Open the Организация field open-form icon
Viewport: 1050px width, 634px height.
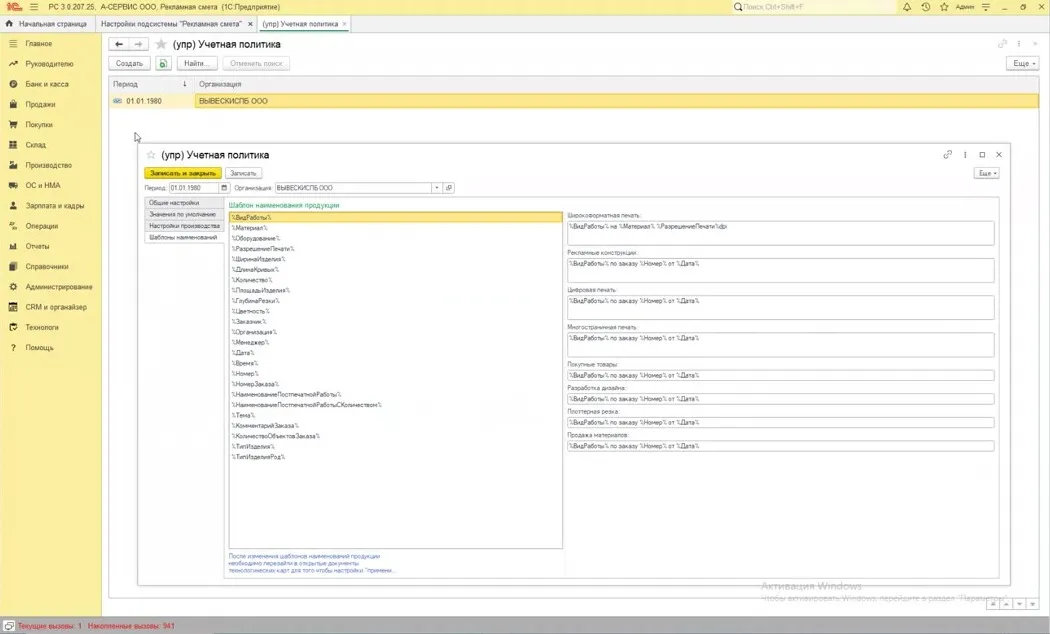[449, 188]
